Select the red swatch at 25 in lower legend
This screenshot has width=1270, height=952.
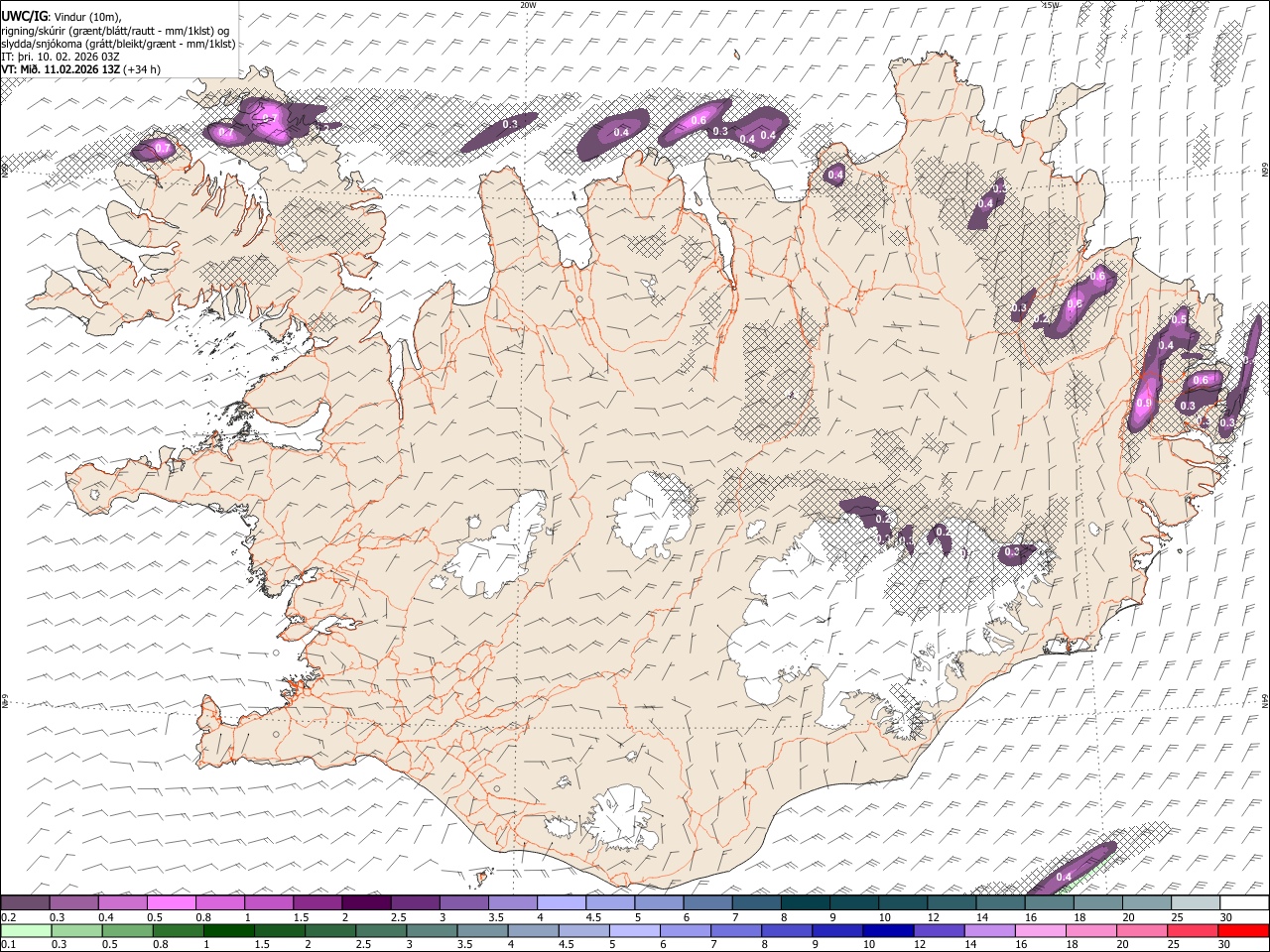[1192, 930]
